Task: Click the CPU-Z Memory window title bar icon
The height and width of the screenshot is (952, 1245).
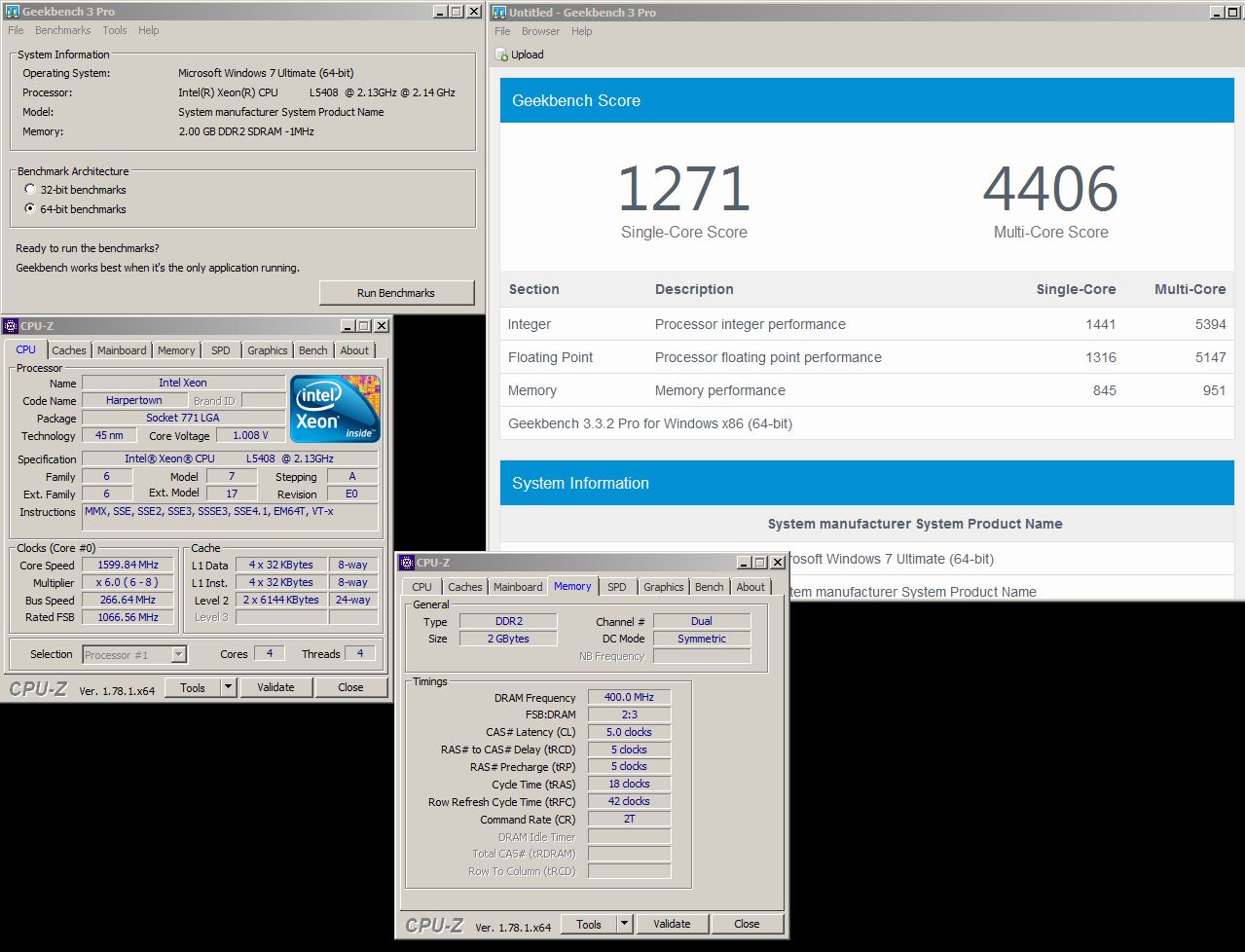Action: pos(407,563)
